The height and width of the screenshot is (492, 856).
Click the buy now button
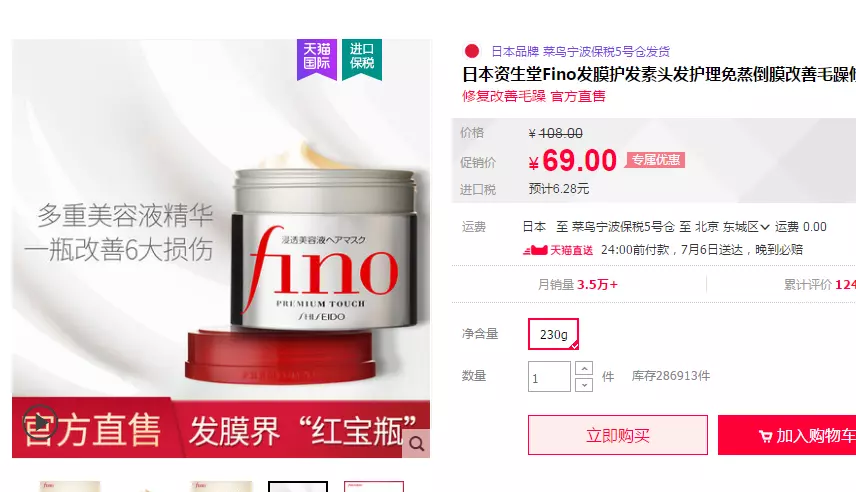617,435
